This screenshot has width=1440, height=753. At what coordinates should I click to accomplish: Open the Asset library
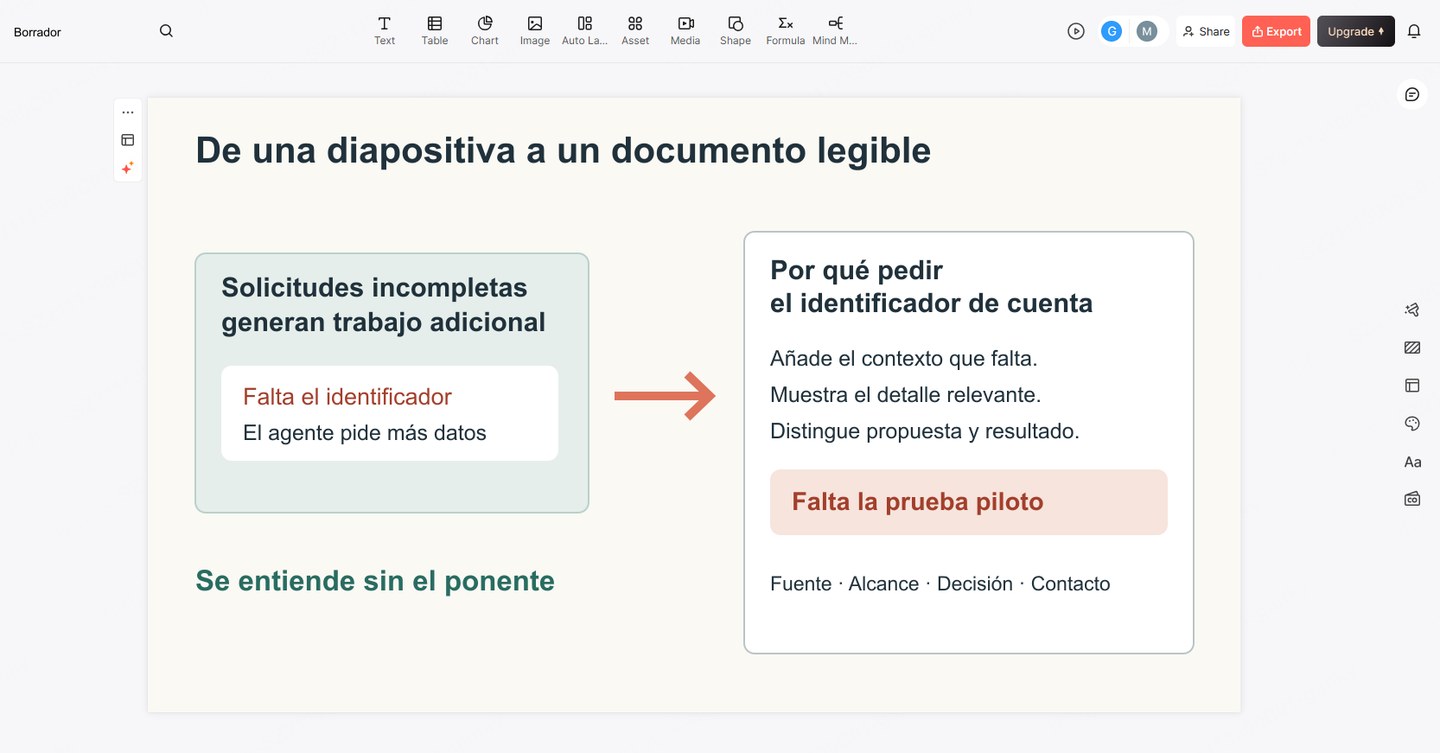(635, 31)
